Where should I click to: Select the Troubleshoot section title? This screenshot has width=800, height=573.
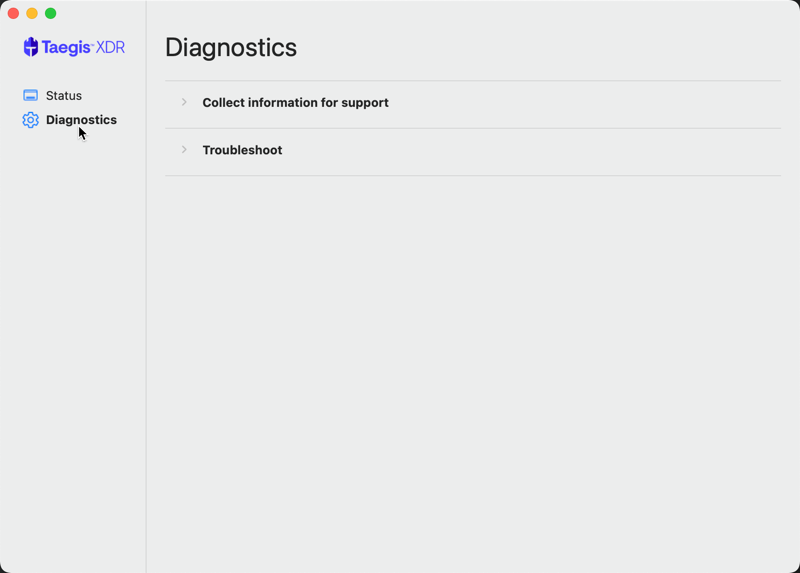point(242,150)
